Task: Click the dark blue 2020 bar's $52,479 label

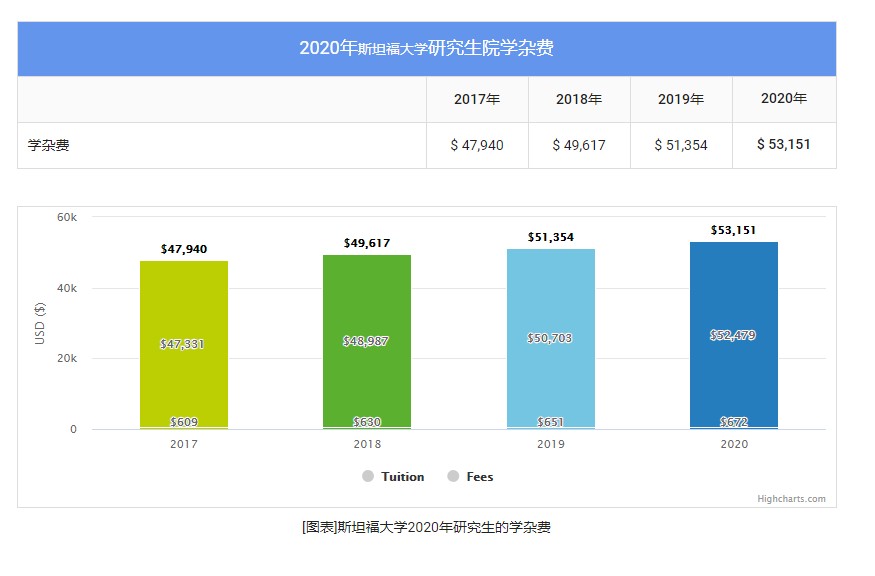Action: (733, 335)
